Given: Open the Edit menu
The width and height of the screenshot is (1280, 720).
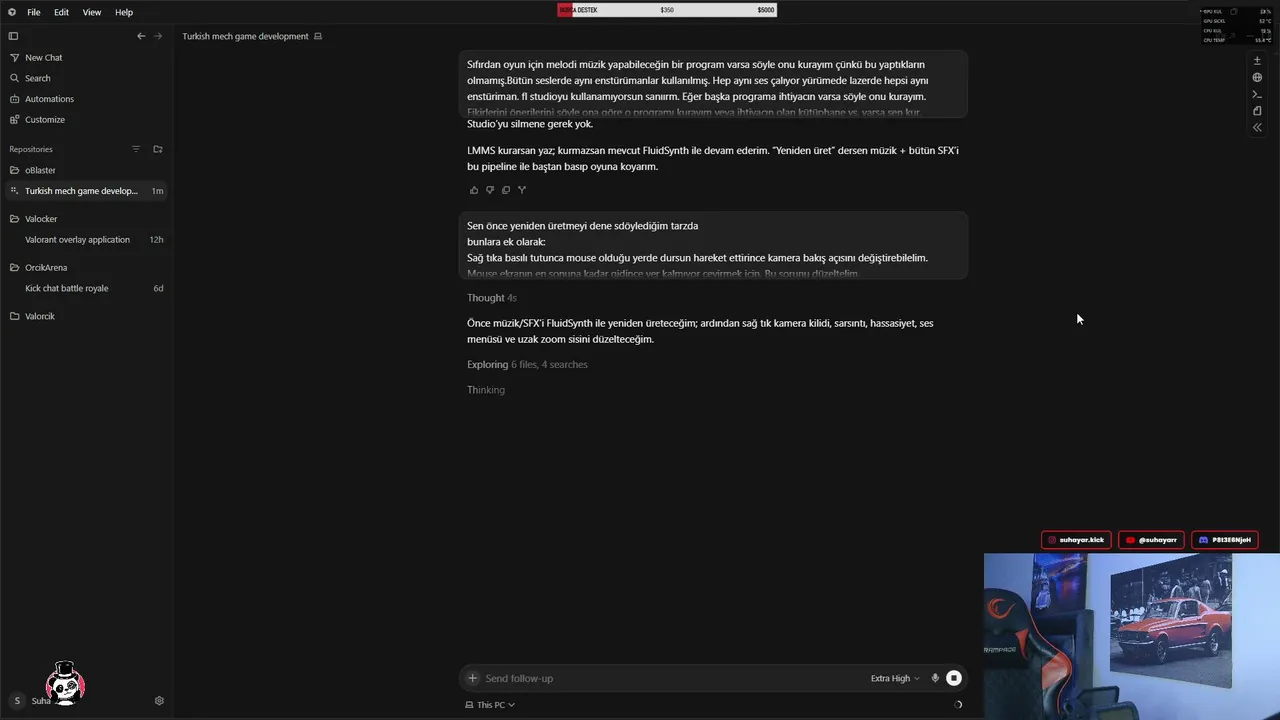Looking at the screenshot, I should (62, 12).
